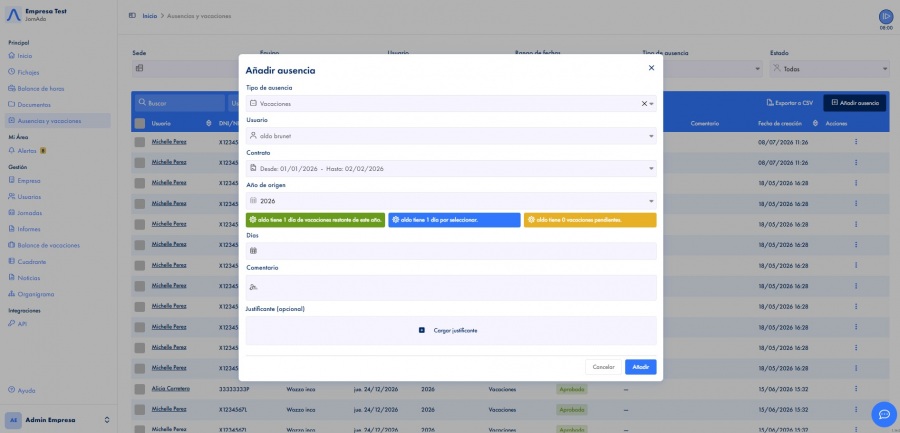Click the Cancelar button
This screenshot has width=900, height=433.
point(603,367)
